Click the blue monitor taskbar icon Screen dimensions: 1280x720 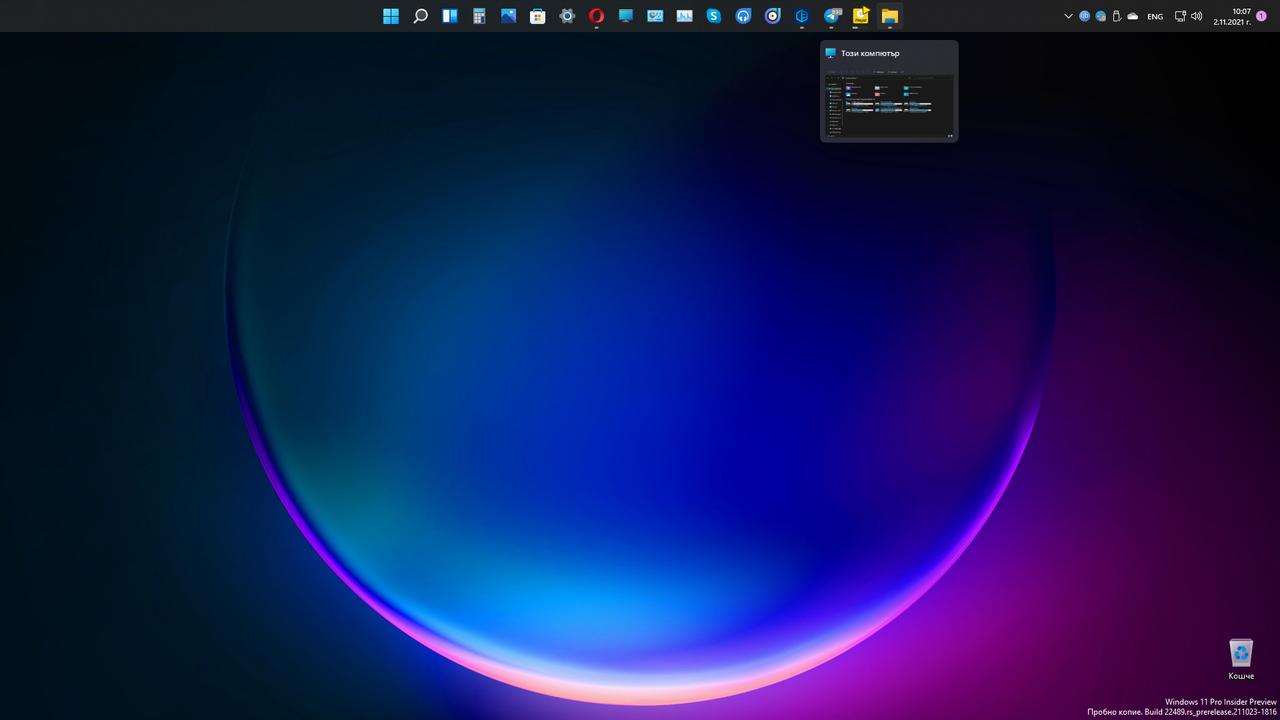[x=626, y=16]
